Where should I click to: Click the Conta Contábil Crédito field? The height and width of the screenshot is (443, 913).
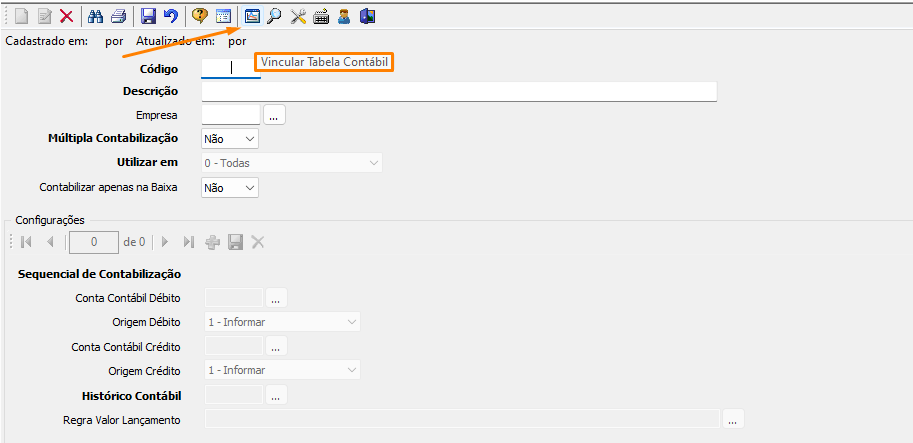[x=234, y=346]
